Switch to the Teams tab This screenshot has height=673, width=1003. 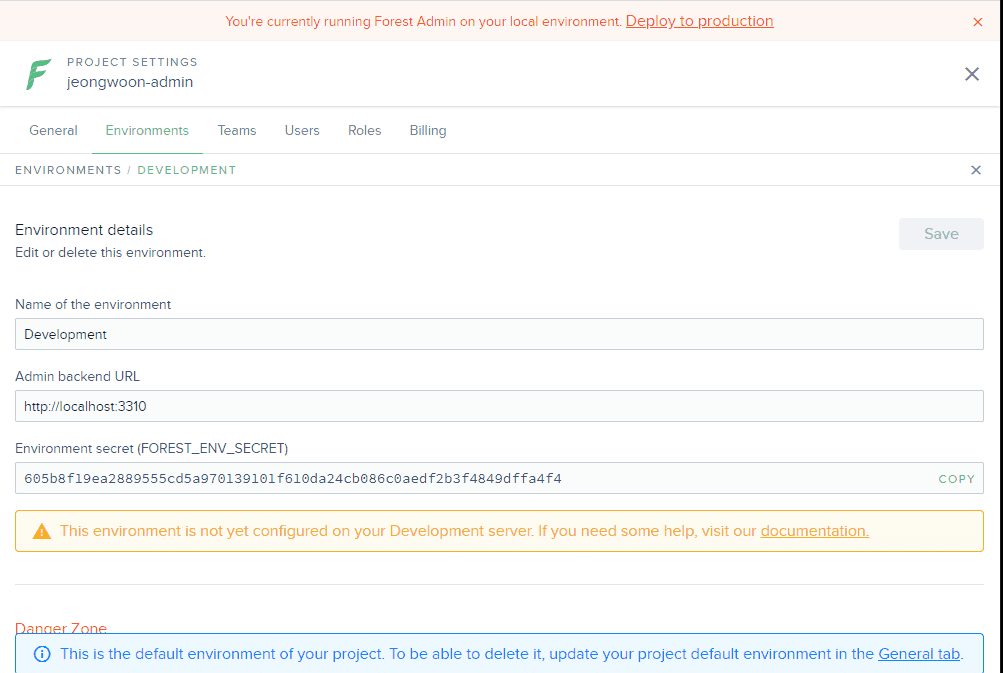coord(237,131)
